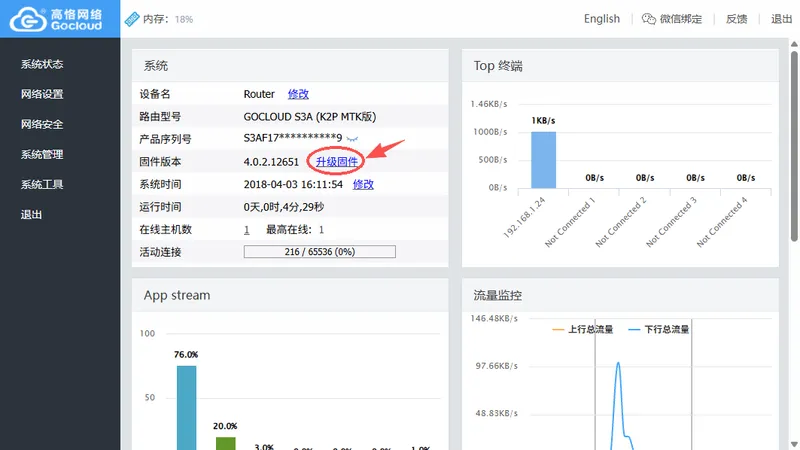Click 退出 in the top bar
800x450 pixels.
pos(781,19)
